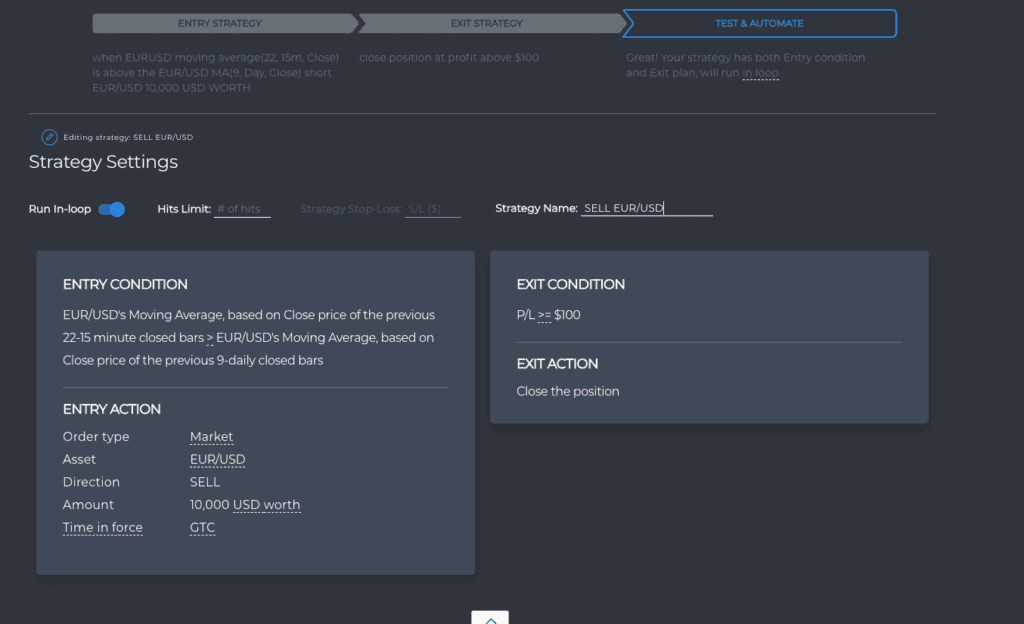Click the Close the position exit action text
The height and width of the screenshot is (624, 1024).
click(x=568, y=392)
